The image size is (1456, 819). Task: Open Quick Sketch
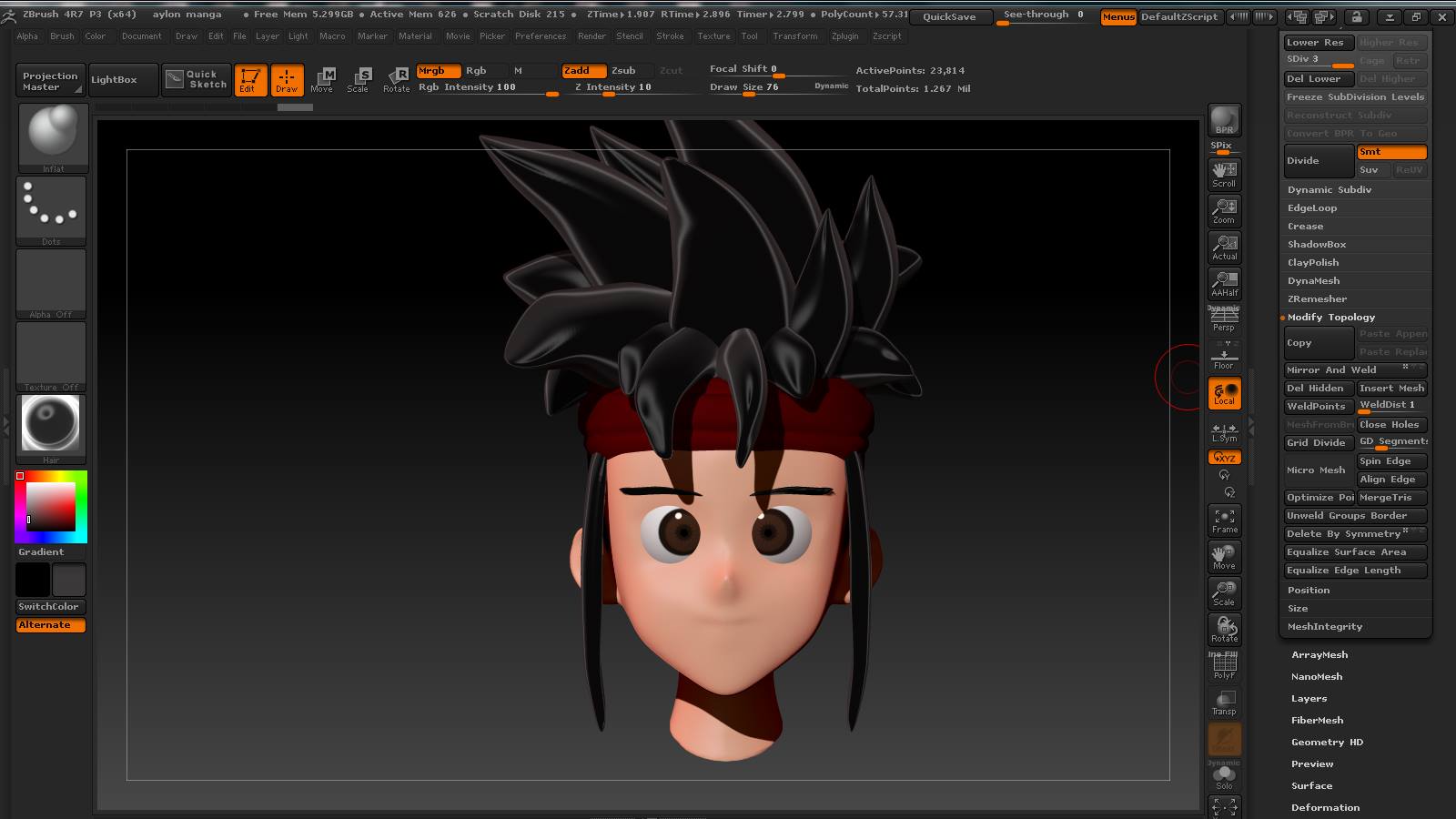[x=196, y=79]
